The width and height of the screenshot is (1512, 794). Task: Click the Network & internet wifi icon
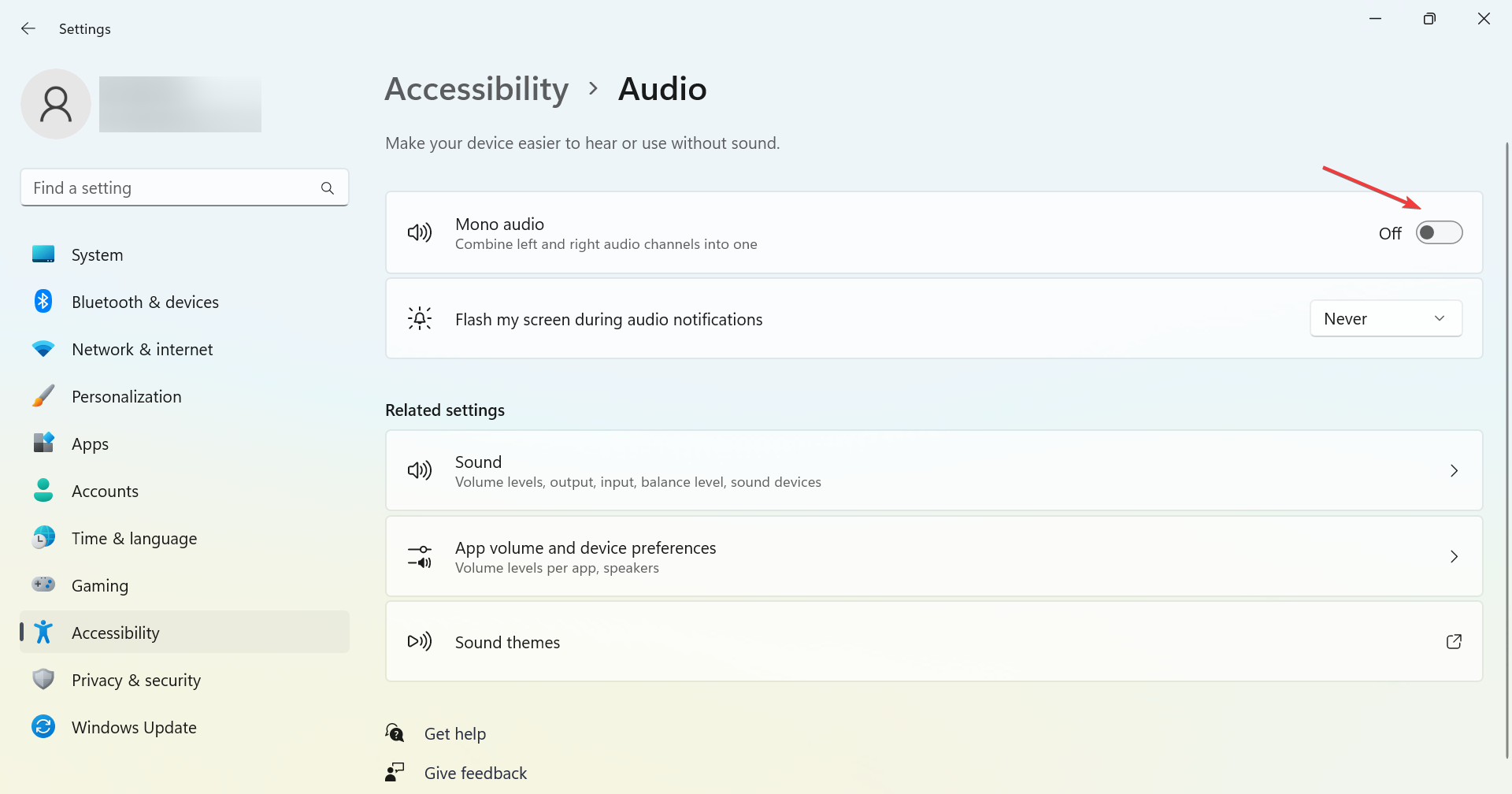43,349
